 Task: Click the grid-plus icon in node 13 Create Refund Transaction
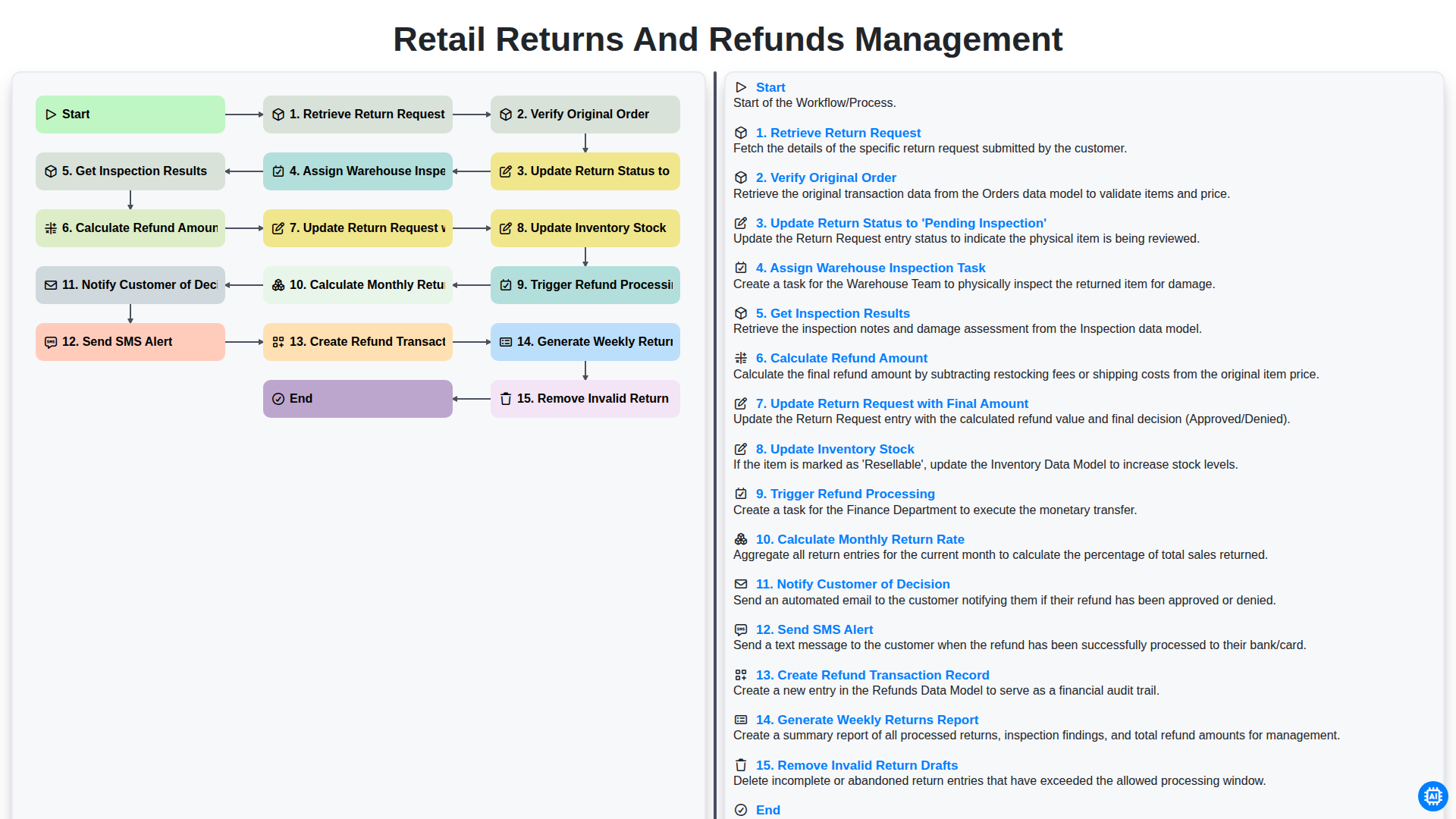pyautogui.click(x=278, y=342)
